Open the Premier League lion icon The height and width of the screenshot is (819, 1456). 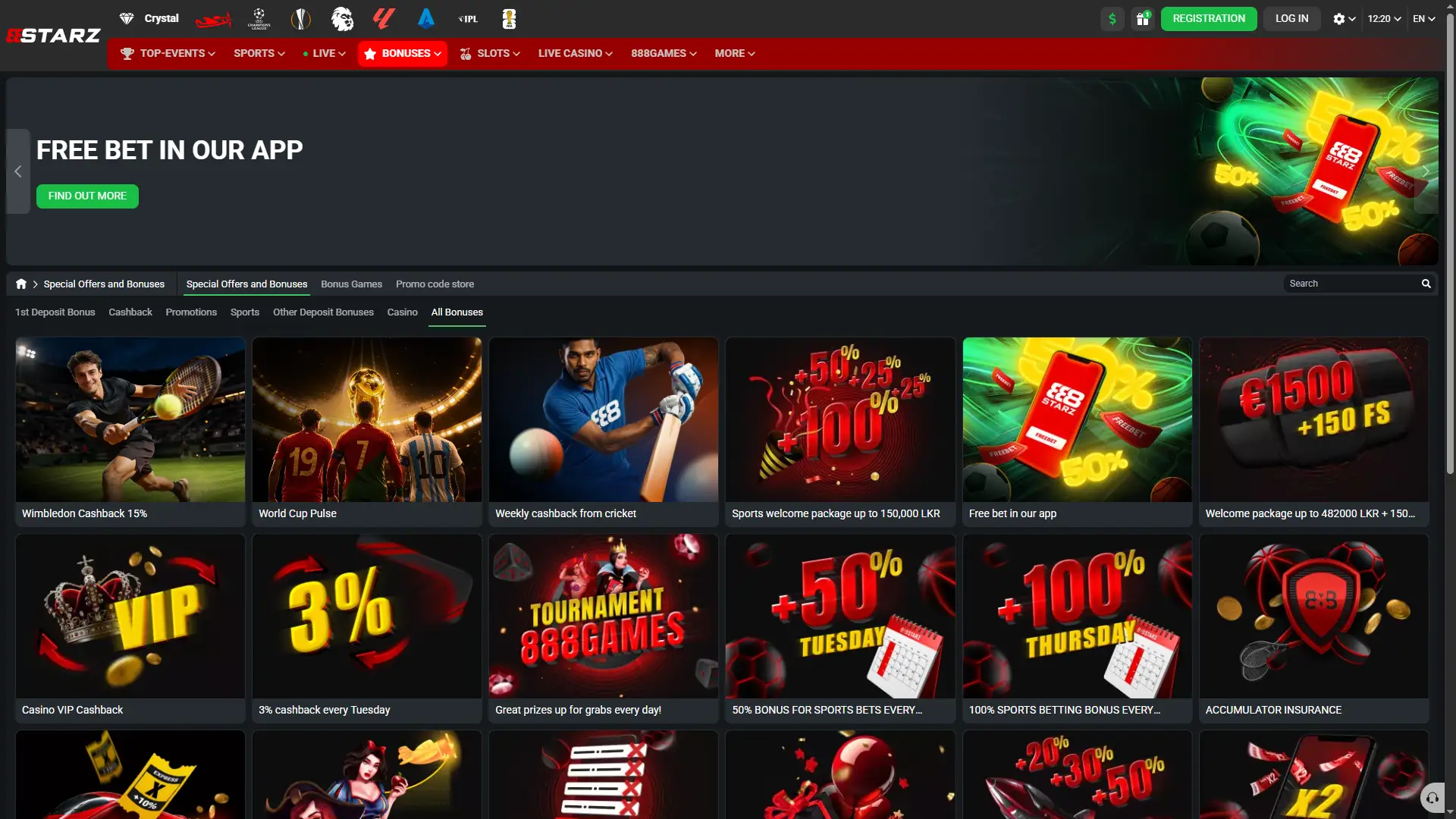(343, 19)
